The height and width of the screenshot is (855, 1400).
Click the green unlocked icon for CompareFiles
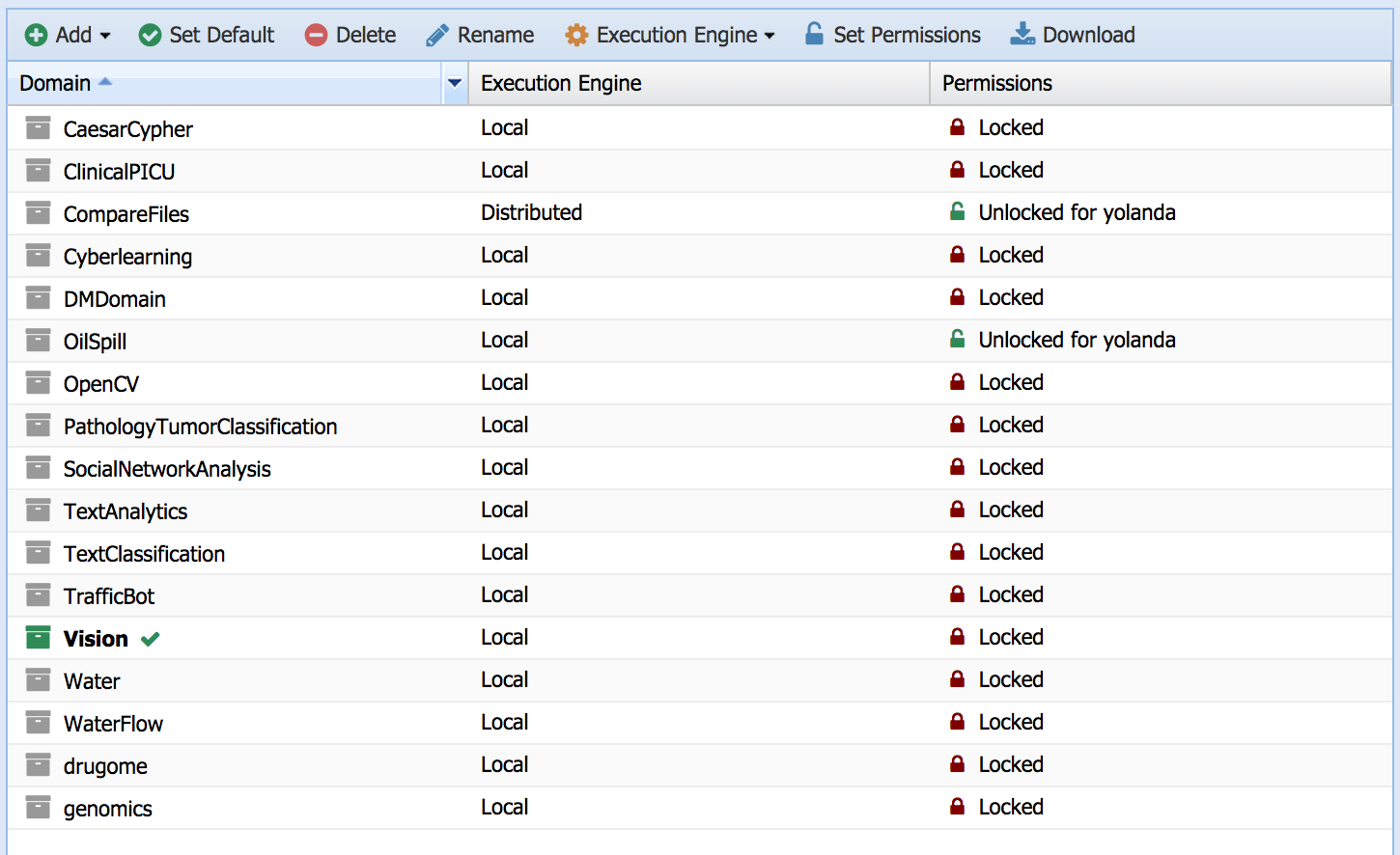(x=957, y=211)
